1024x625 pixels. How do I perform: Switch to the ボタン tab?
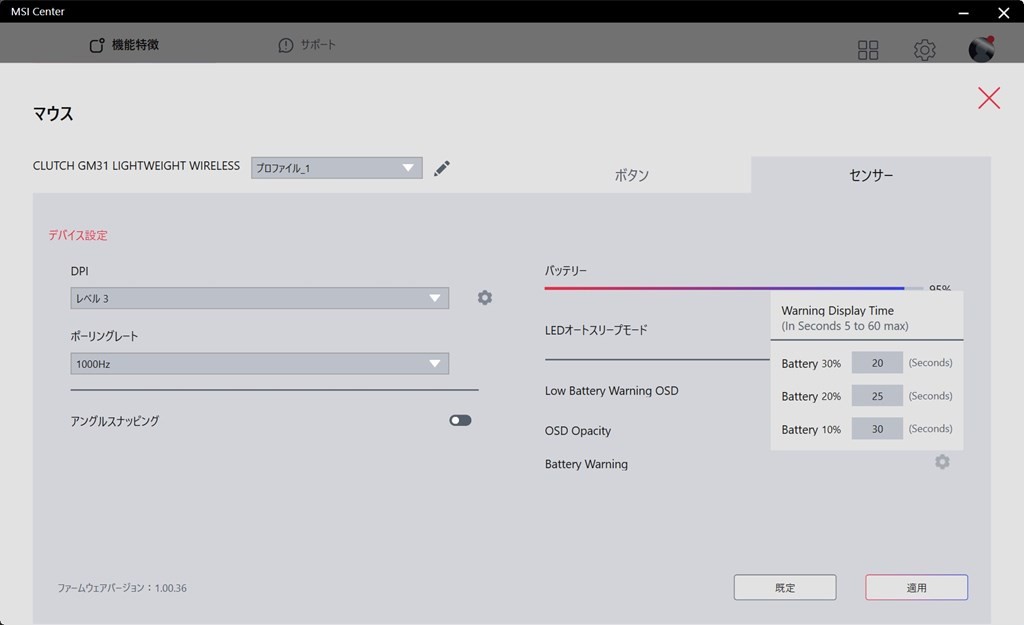[631, 175]
